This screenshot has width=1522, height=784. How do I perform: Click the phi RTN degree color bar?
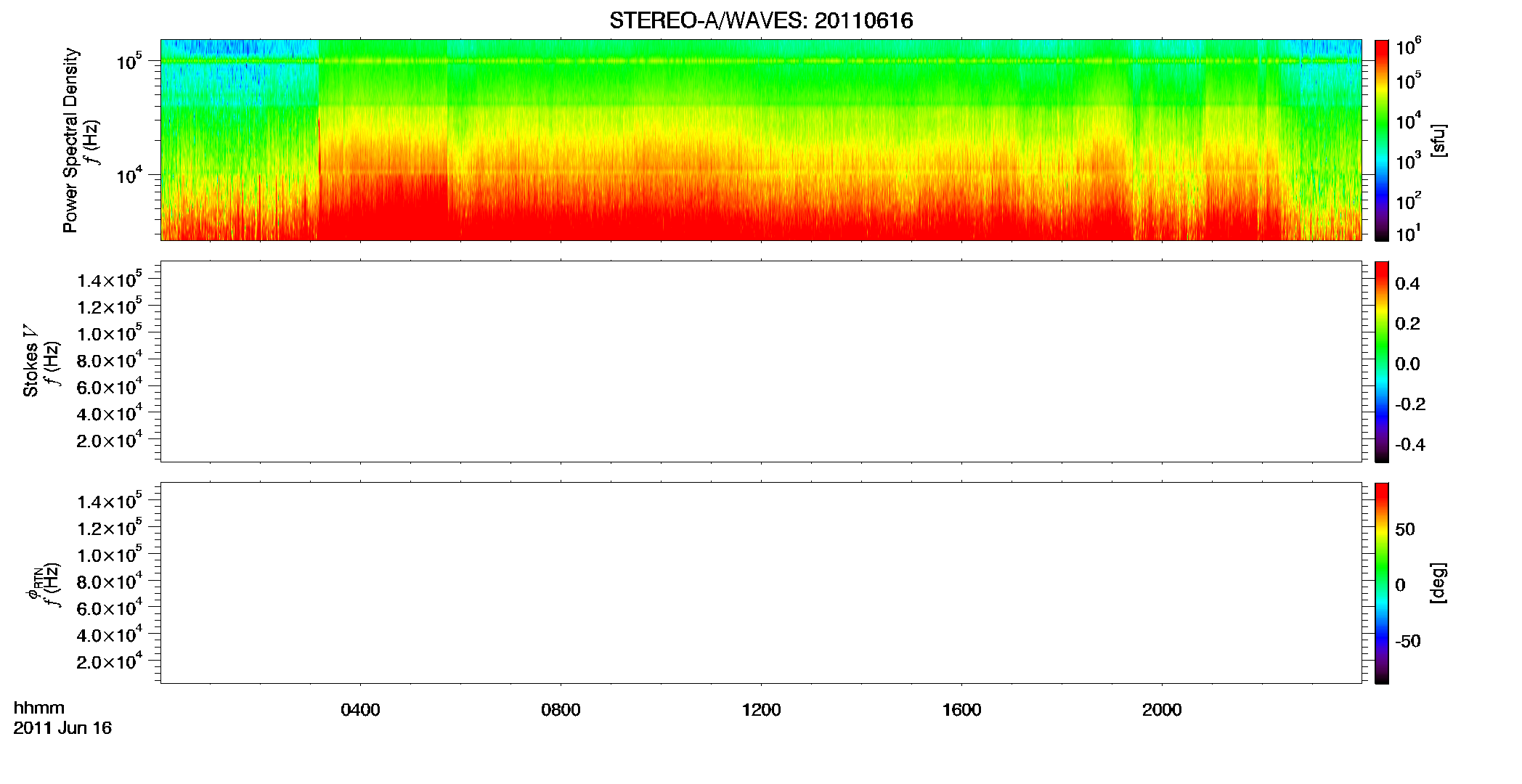point(1381,583)
